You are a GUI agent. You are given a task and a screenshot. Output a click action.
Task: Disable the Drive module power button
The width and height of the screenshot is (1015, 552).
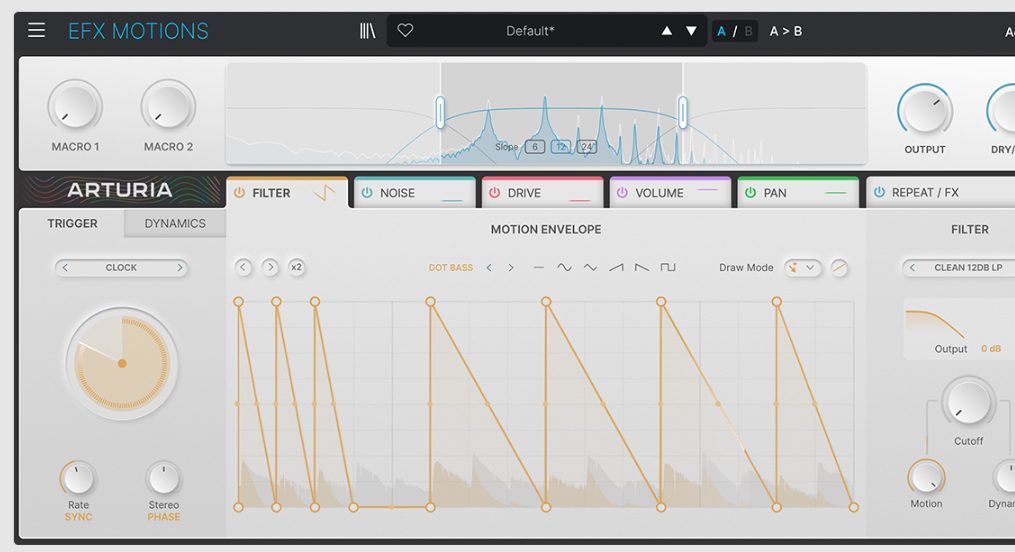coord(495,193)
